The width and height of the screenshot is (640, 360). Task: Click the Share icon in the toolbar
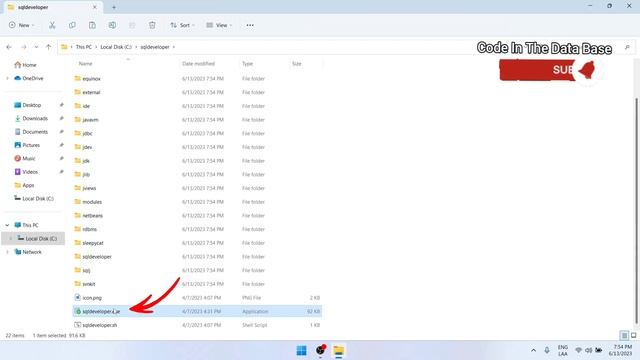132,25
